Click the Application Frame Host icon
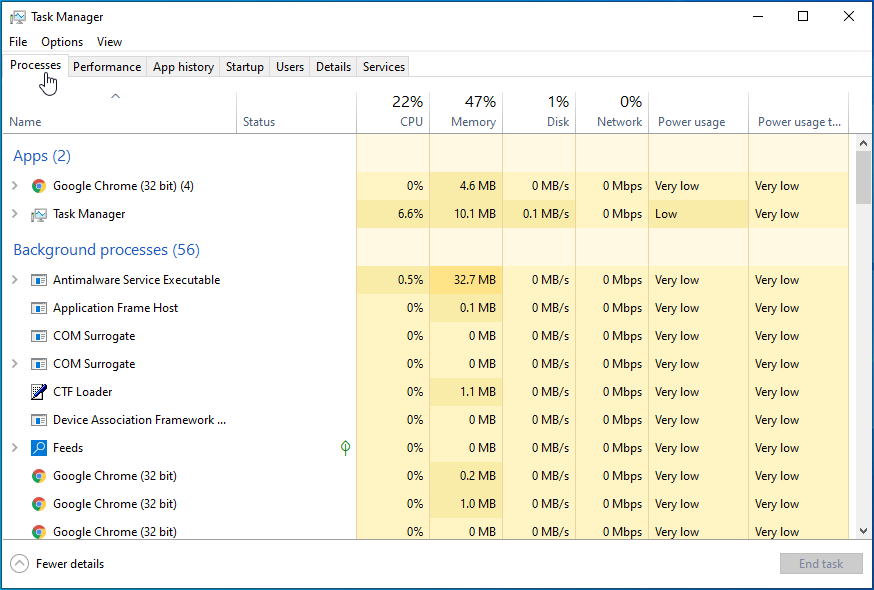Screen dimensions: 874x590 [x=39, y=308]
